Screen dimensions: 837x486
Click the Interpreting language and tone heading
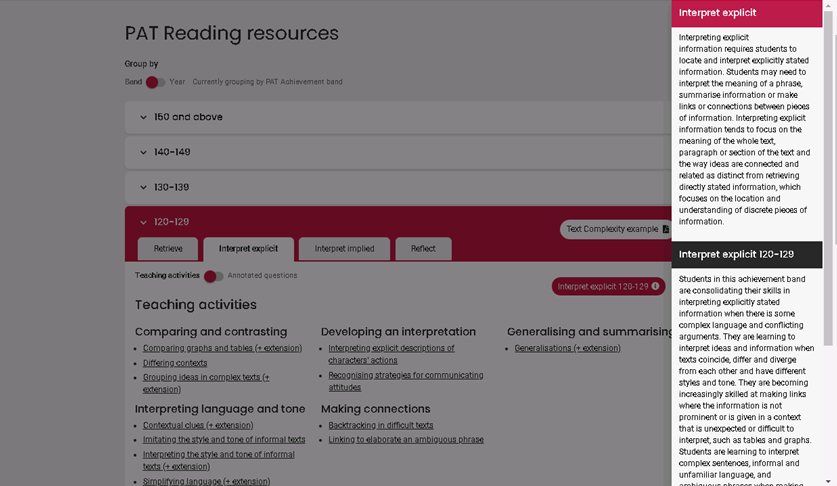click(x=220, y=409)
